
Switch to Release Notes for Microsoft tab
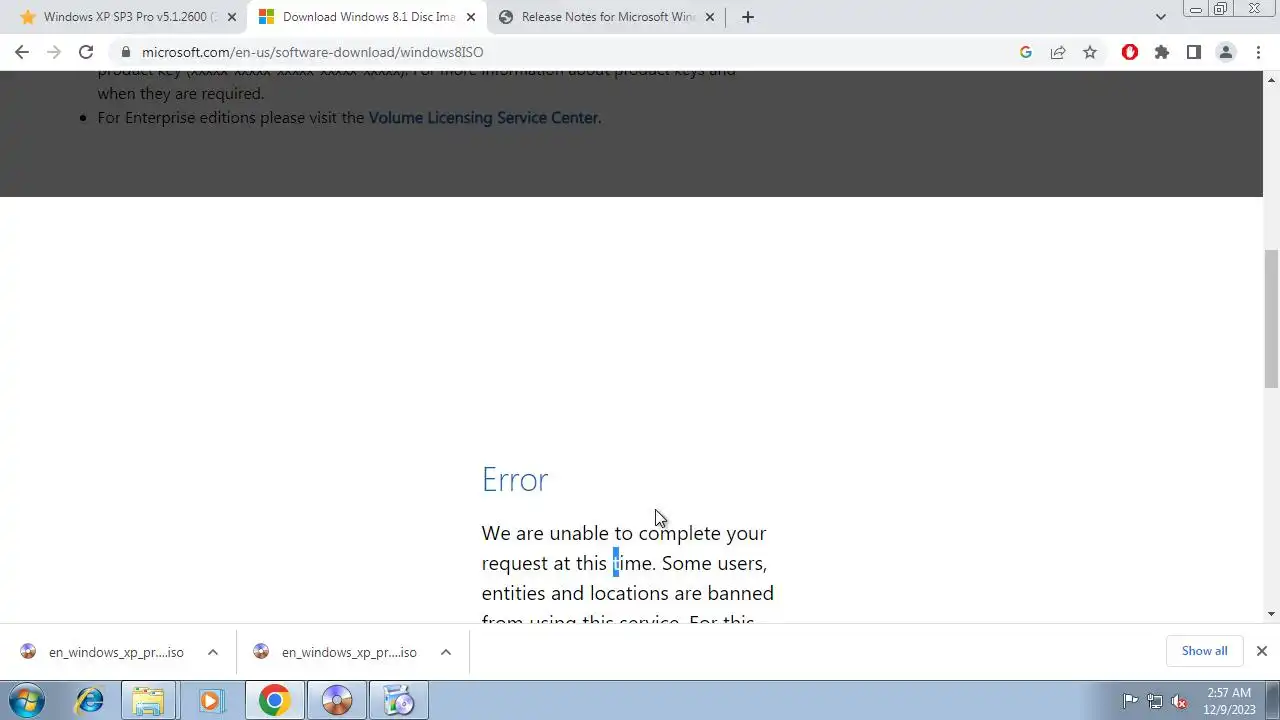coord(607,17)
